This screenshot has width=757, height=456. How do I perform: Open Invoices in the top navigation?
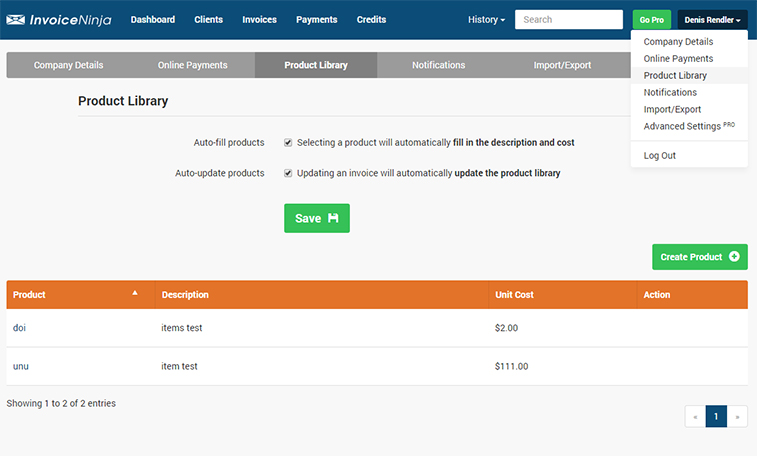click(x=259, y=20)
